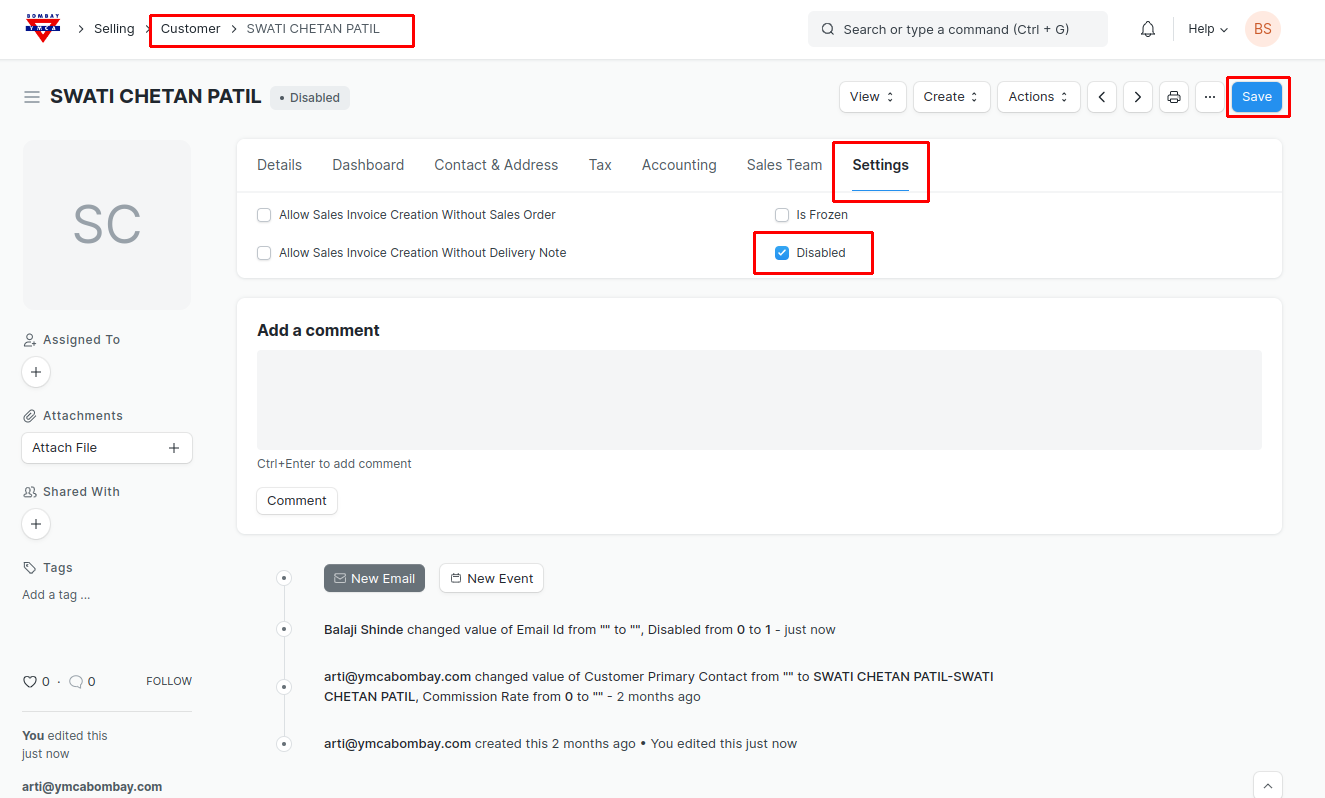Image resolution: width=1325 pixels, height=798 pixels.
Task: Open the Create dropdown menu
Action: coord(951,97)
